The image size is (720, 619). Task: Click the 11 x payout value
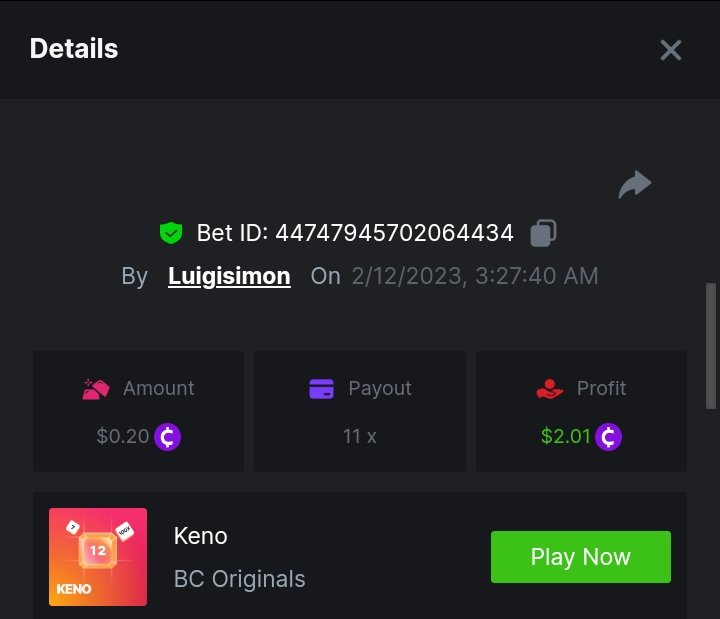point(360,437)
